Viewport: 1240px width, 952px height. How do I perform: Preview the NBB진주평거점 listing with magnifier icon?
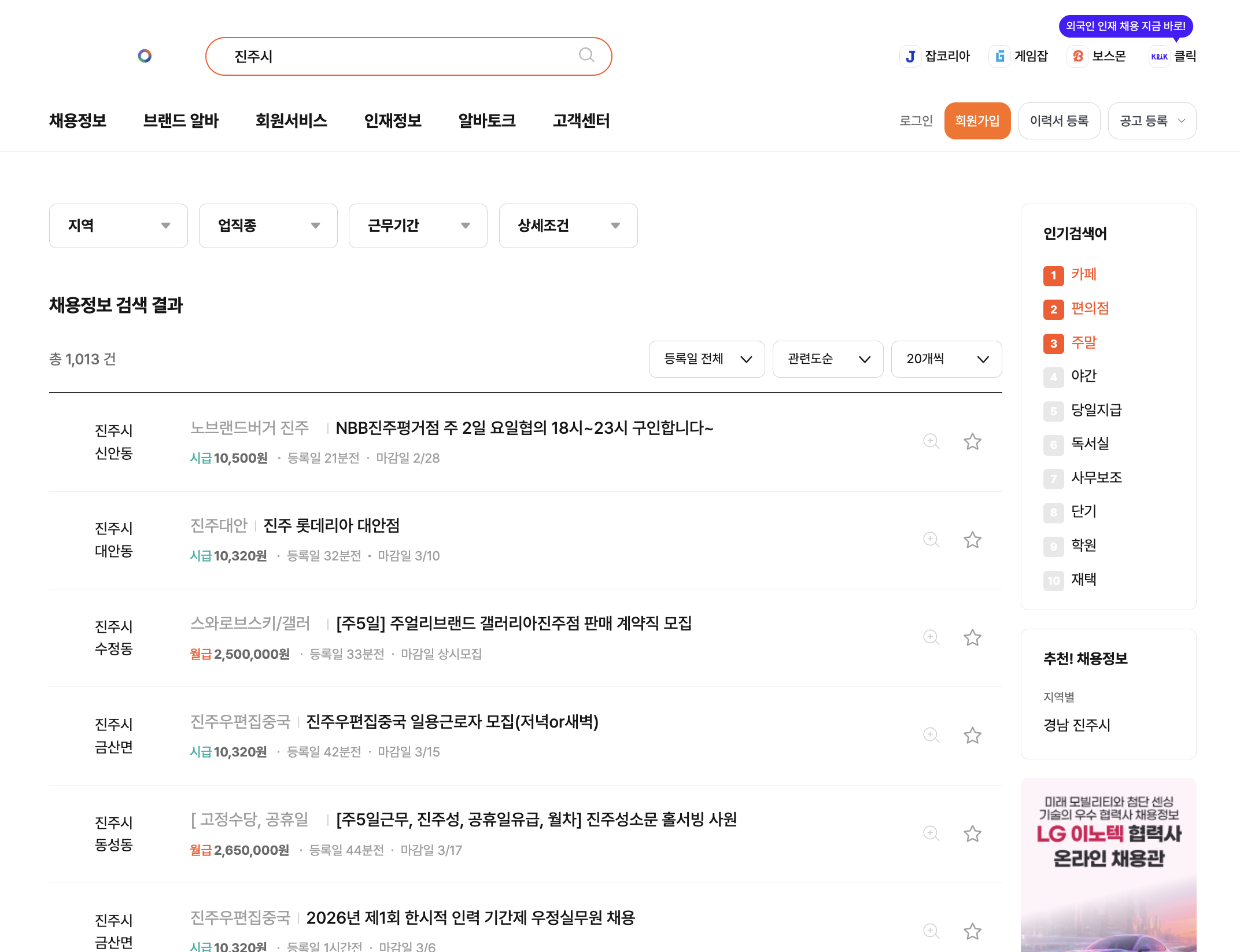coord(931,441)
